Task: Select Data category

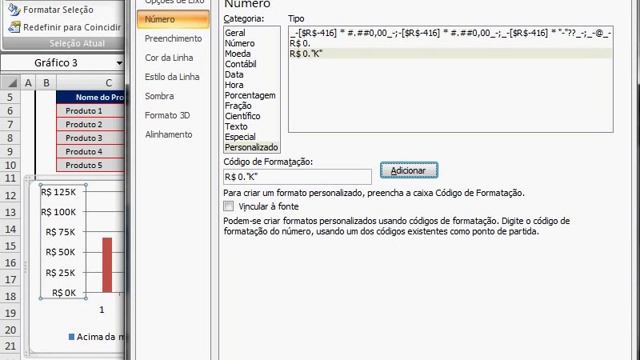Action: 234,74
